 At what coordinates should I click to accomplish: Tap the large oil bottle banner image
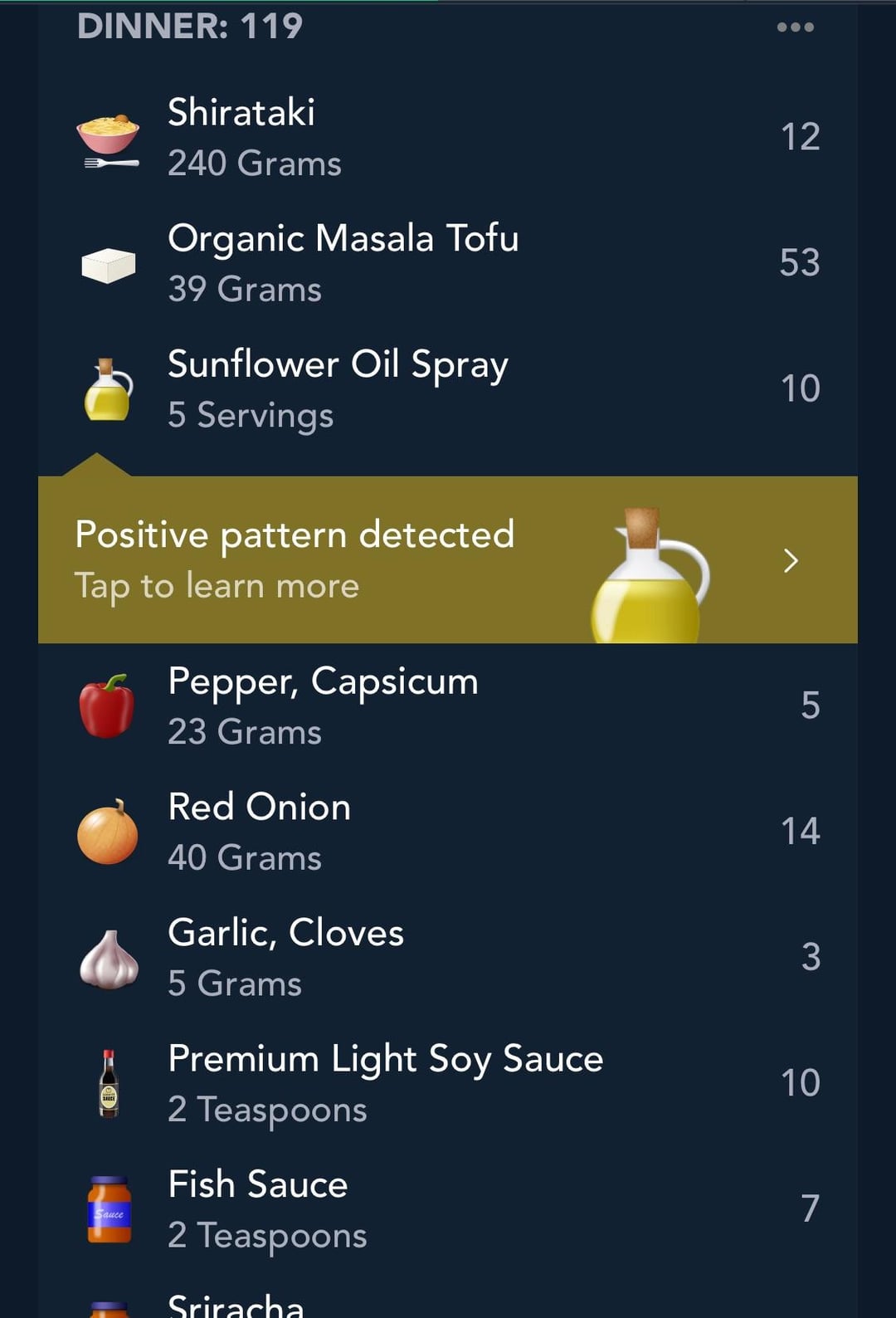650,575
